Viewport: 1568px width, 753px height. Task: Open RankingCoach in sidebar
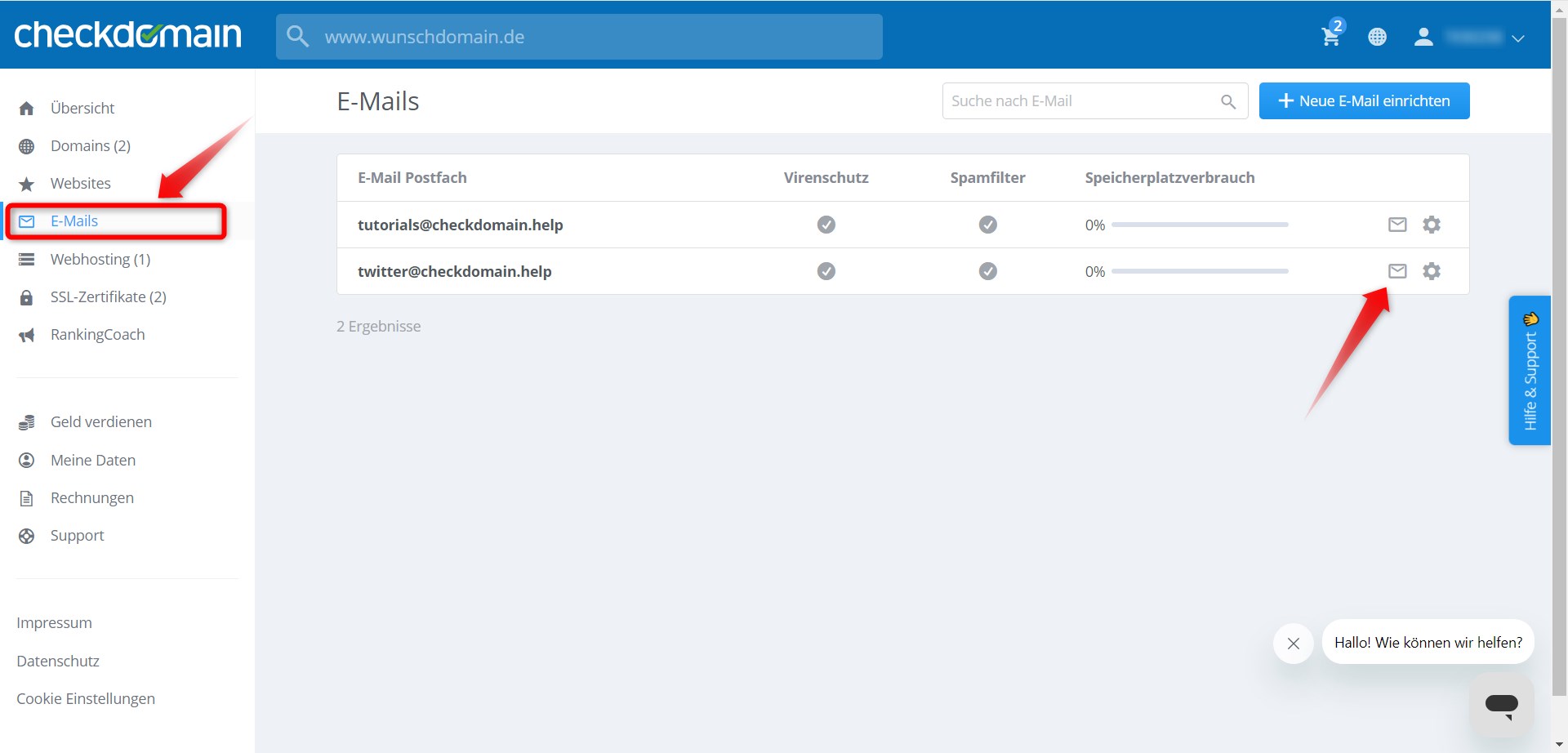(98, 334)
